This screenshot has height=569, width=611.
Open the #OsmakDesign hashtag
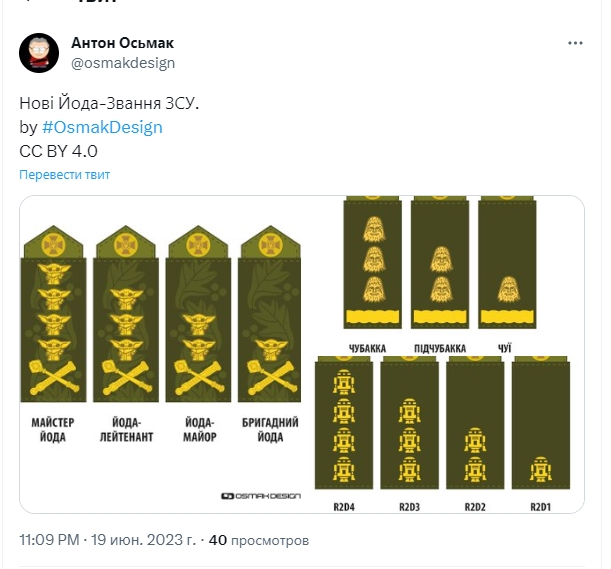tap(102, 127)
